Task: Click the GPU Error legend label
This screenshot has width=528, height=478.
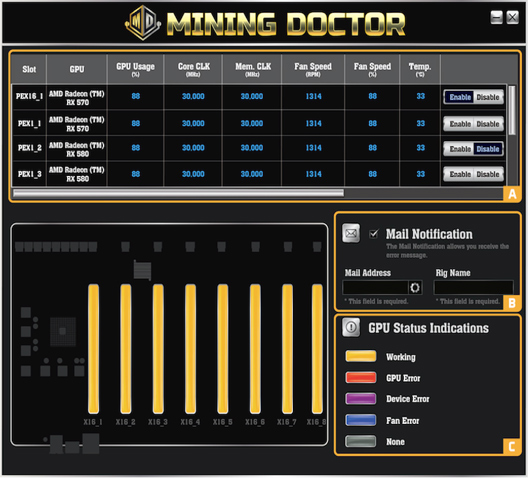Action: coord(403,378)
